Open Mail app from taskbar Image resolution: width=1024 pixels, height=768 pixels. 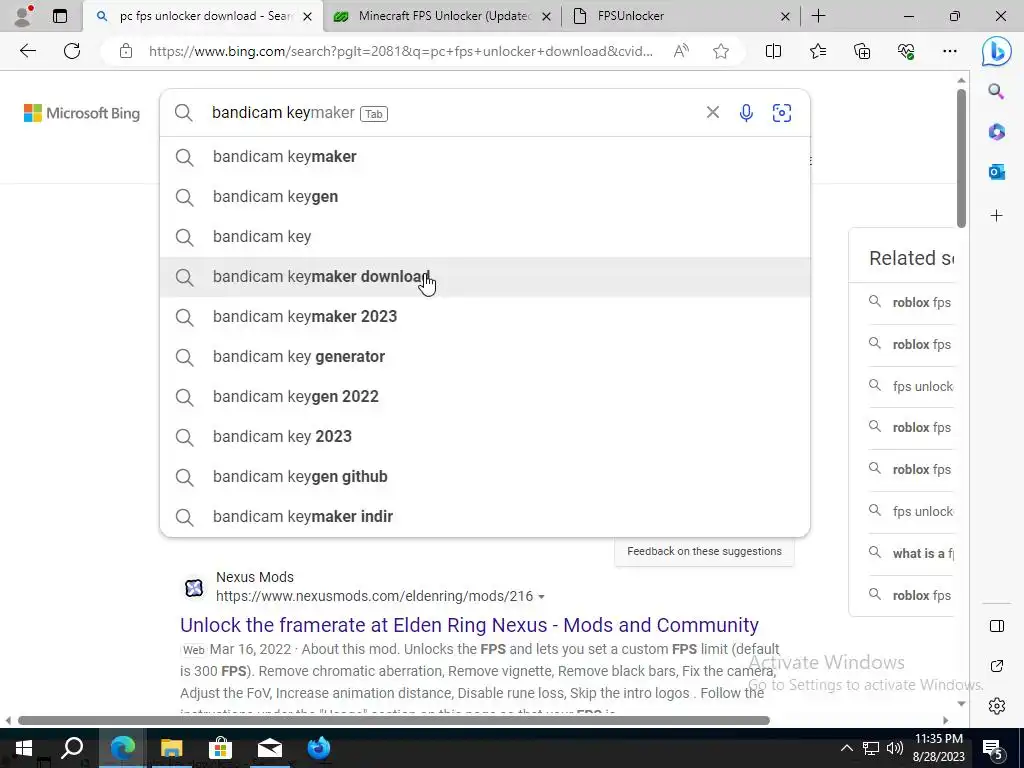(x=269, y=748)
